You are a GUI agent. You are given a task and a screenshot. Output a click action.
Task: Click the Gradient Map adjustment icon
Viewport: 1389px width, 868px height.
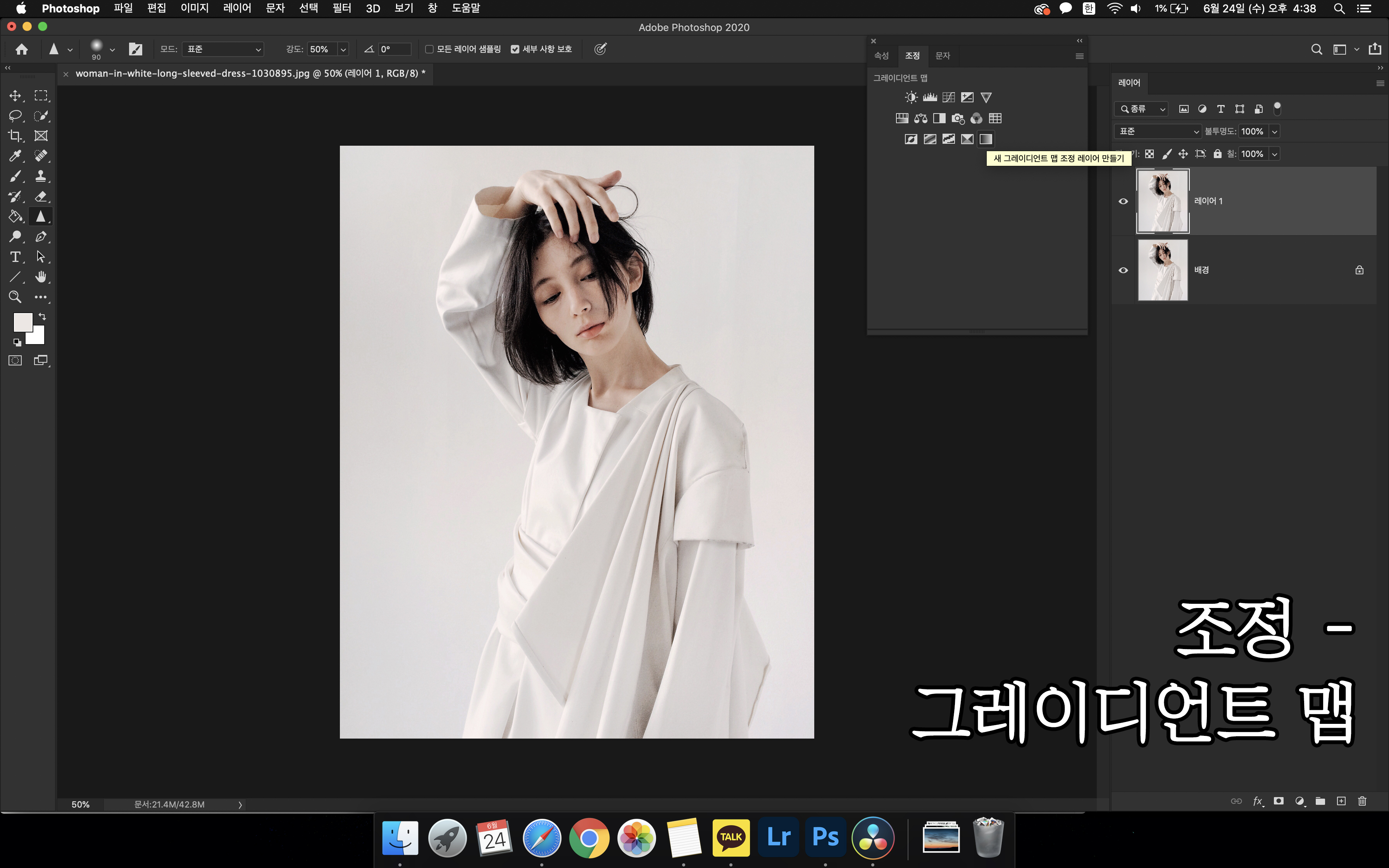click(x=986, y=139)
